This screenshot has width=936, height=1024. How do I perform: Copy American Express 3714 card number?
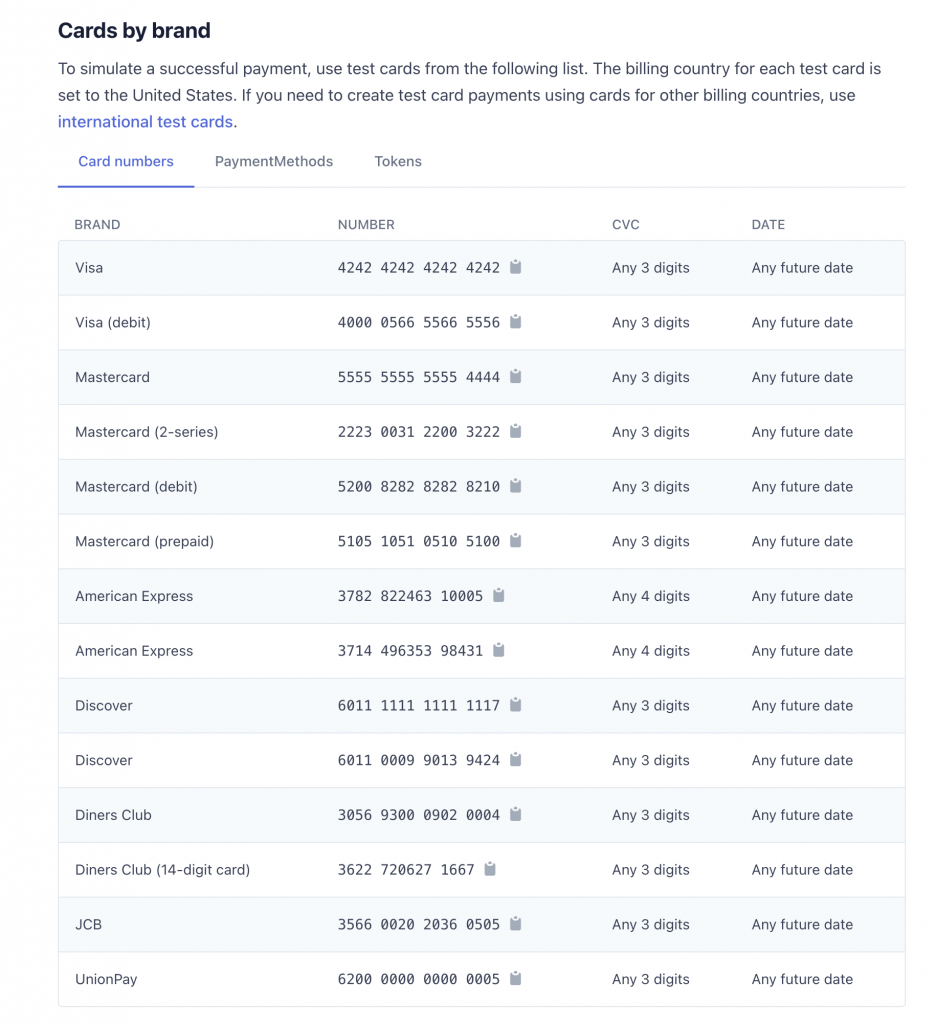click(x=498, y=650)
